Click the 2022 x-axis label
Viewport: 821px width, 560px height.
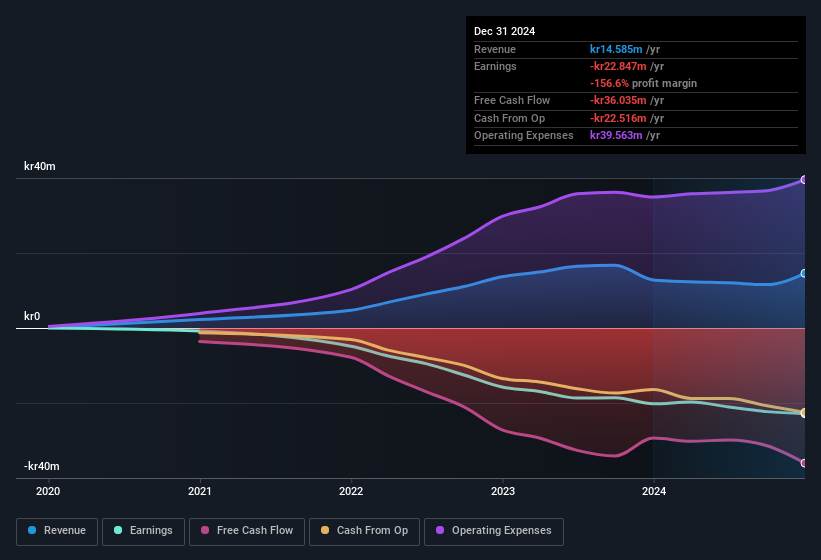click(351, 491)
